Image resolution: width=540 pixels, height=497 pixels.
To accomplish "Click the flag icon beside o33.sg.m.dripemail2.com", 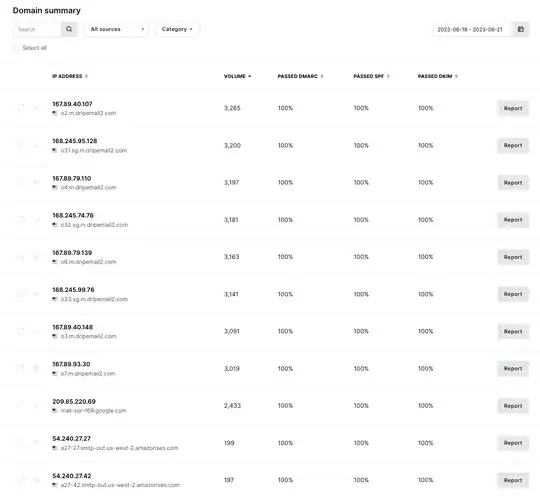I will pos(54,299).
